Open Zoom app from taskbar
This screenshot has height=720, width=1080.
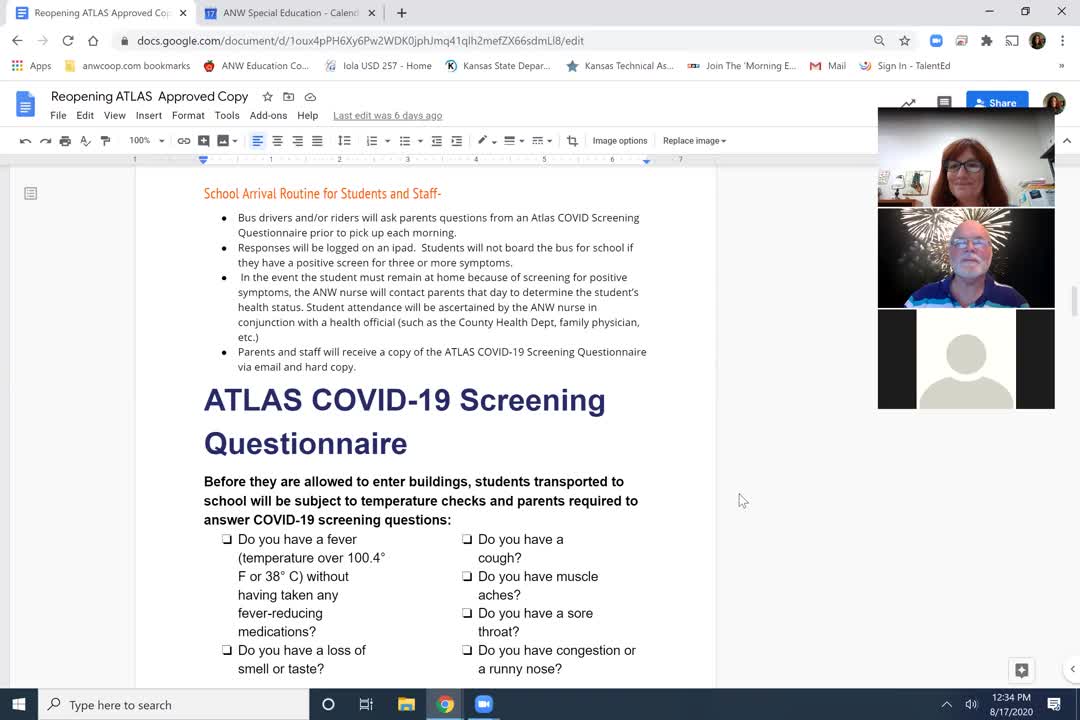point(484,704)
